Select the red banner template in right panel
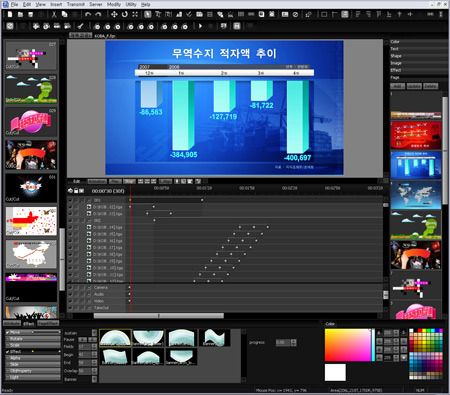The height and width of the screenshot is (395, 450). [416, 135]
